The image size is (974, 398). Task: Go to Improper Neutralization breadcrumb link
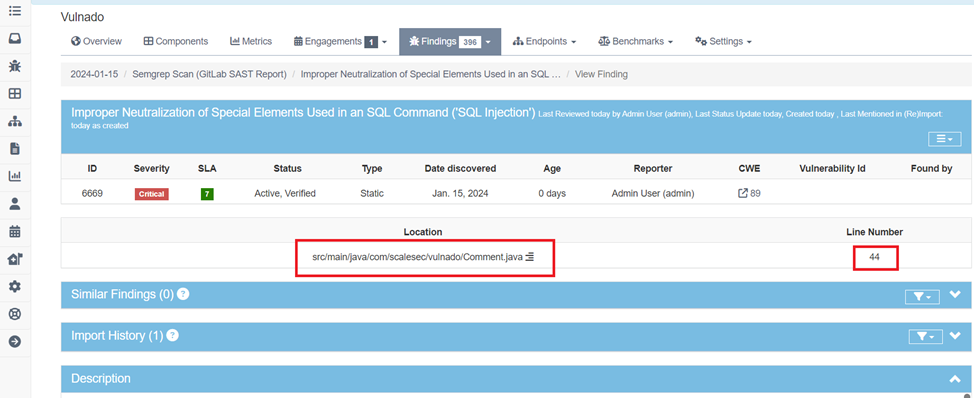point(430,74)
